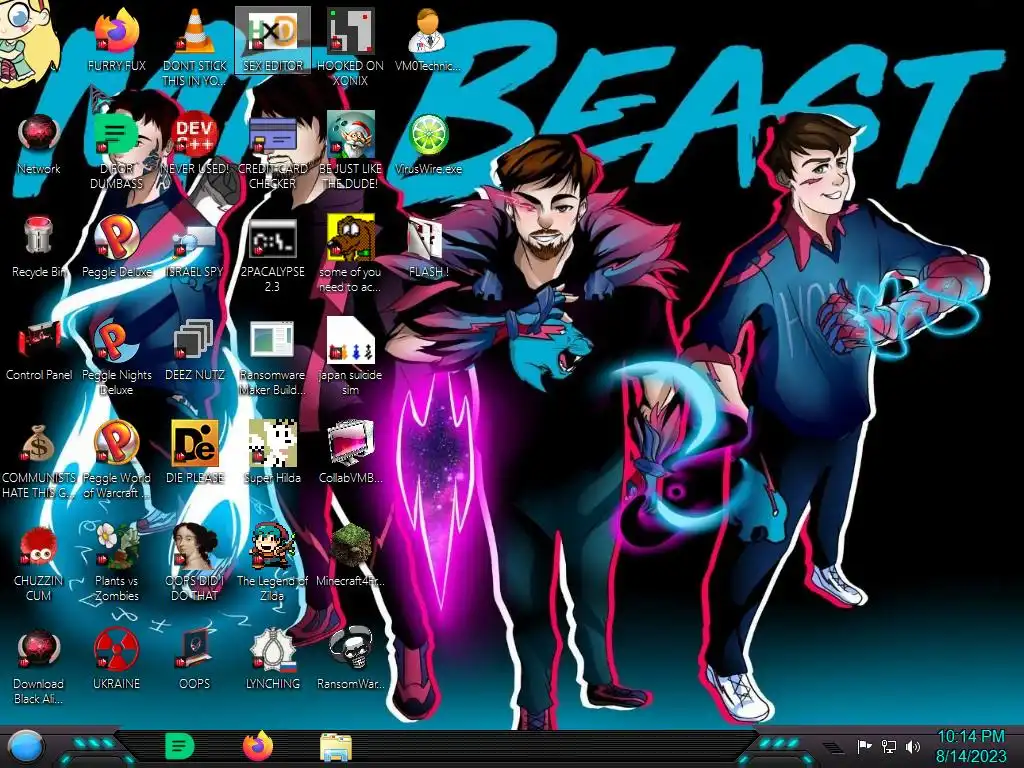Image resolution: width=1024 pixels, height=768 pixels.
Task: Open Ransomware Maker Build... icon
Action: 273,340
